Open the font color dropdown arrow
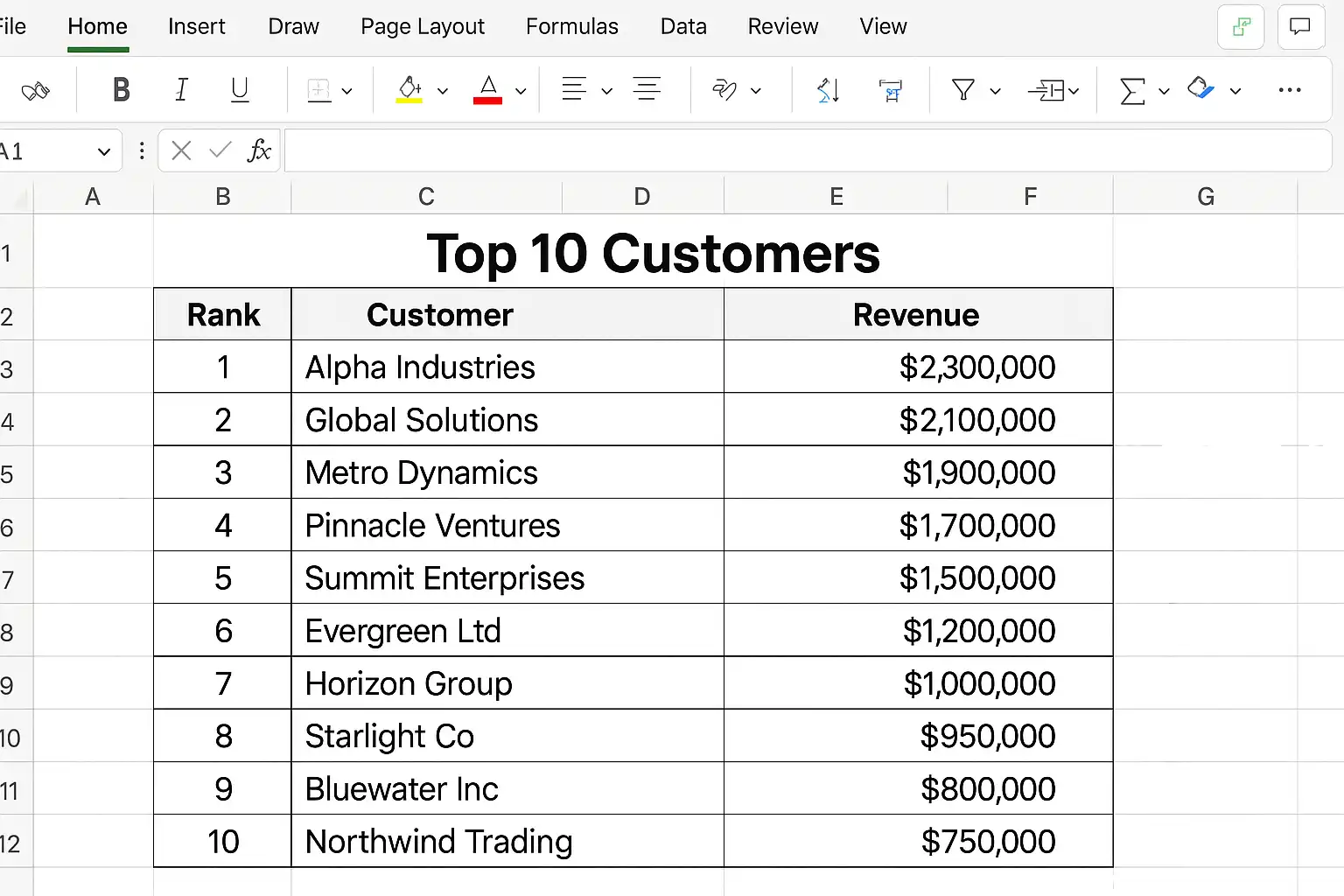Viewport: 1344px width, 896px height. [521, 91]
